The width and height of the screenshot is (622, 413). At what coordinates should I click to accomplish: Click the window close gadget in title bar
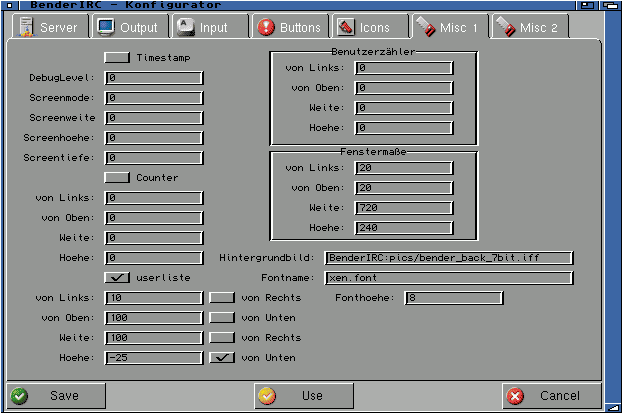click(x=10, y=5)
